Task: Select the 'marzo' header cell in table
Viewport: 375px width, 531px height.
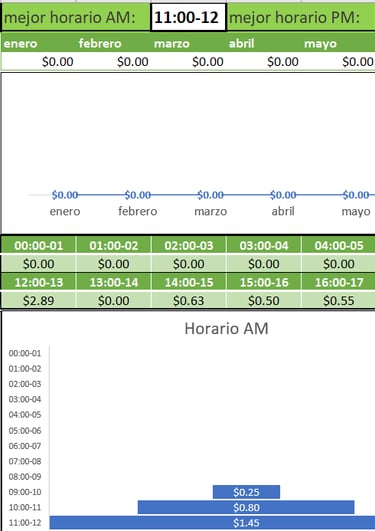Action: 188,43
